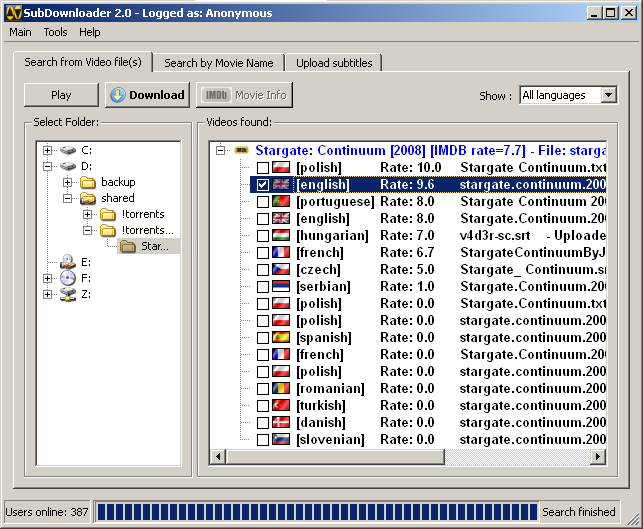Expand the first !torrents folder node
The height and width of the screenshot is (529, 643).
click(87, 214)
